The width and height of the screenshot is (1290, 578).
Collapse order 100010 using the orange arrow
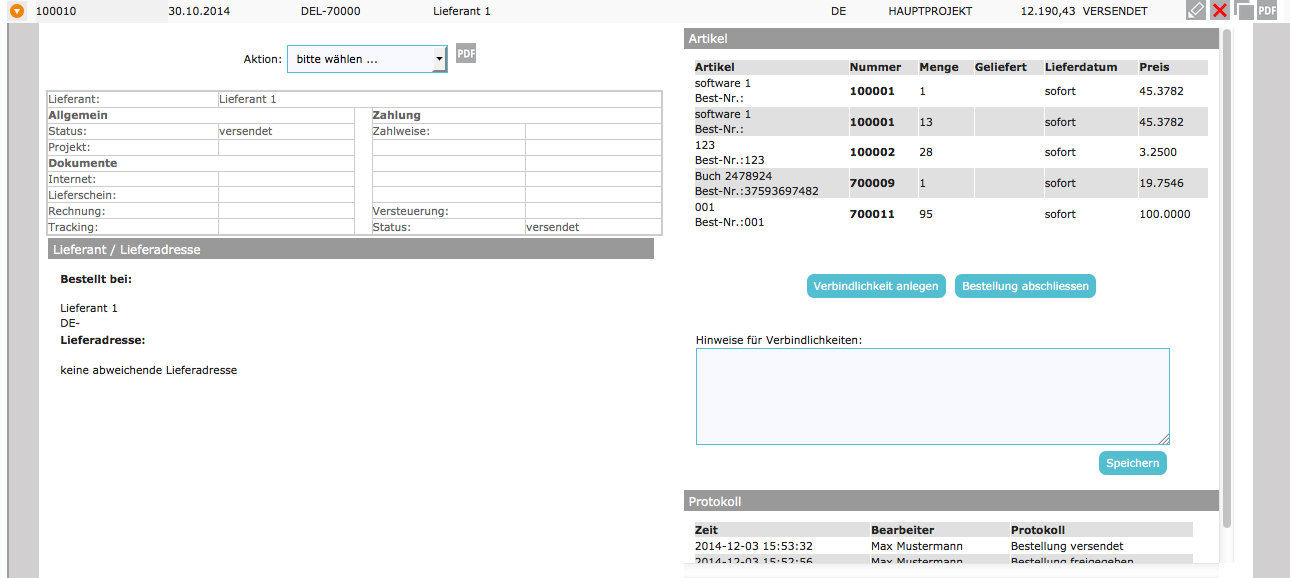tap(16, 11)
